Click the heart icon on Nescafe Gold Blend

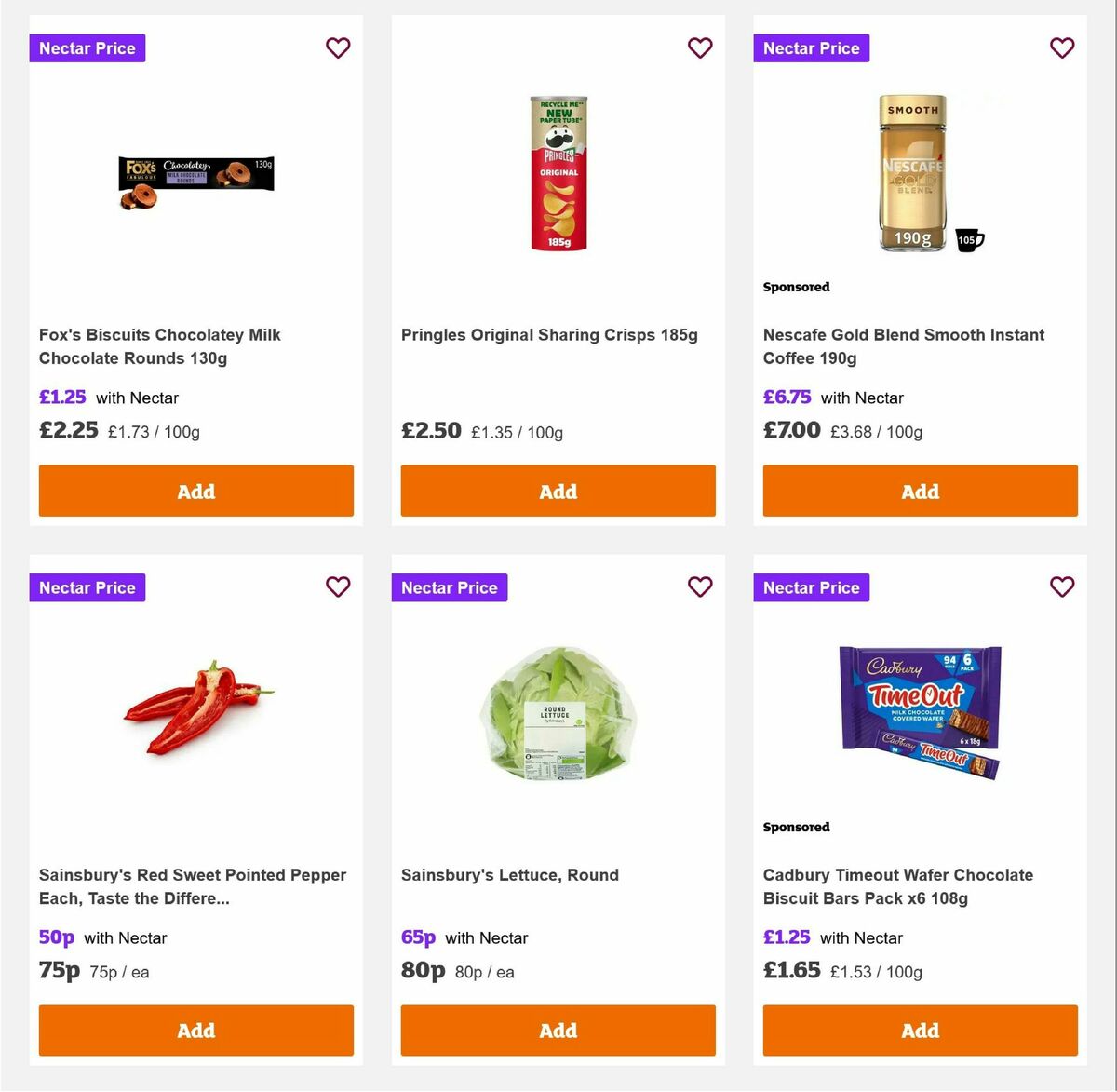pyautogui.click(x=1062, y=47)
